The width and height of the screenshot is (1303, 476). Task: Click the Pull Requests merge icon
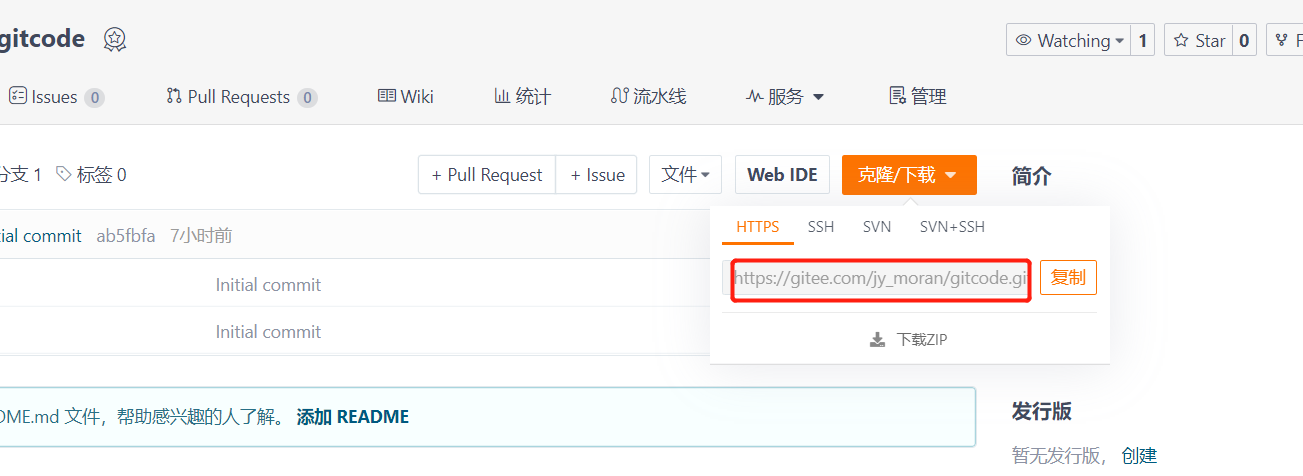point(174,96)
